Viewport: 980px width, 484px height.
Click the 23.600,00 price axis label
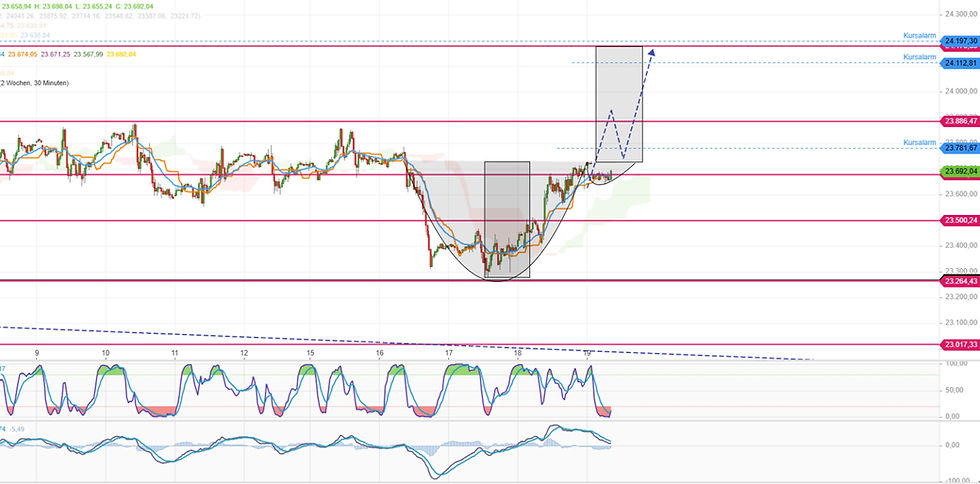[961, 194]
